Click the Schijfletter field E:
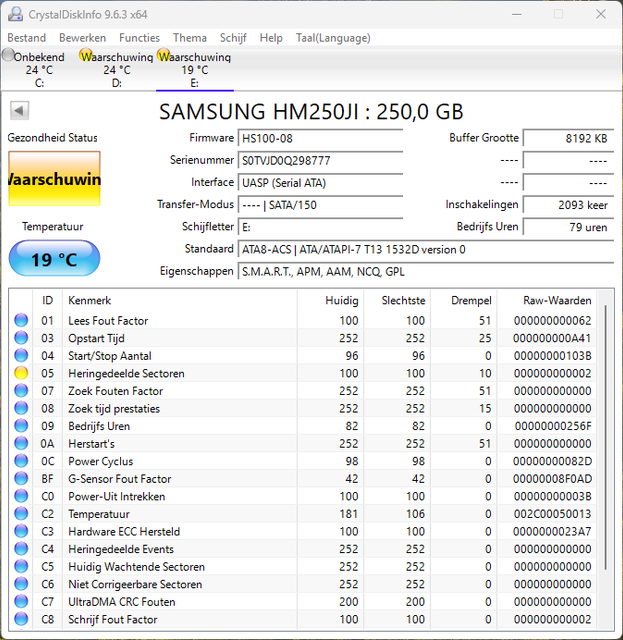This screenshot has height=640, width=623. click(320, 227)
